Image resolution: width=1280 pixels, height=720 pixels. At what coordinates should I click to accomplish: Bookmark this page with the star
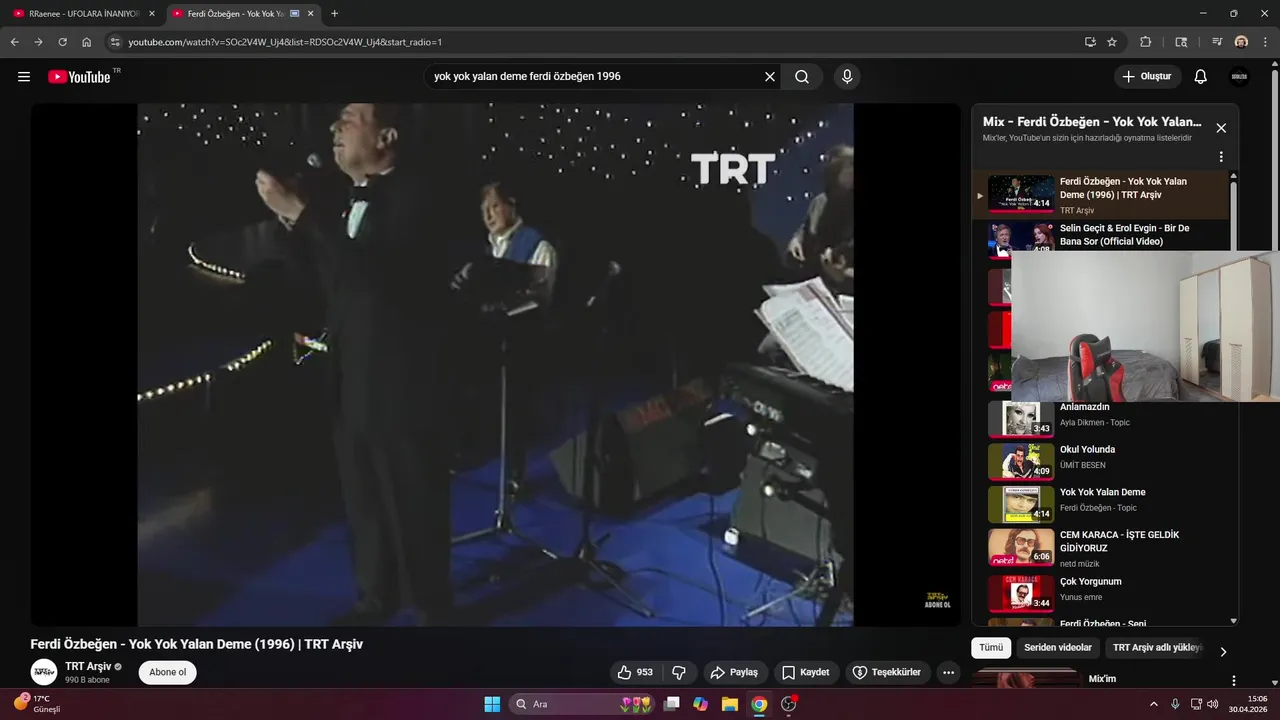[1112, 42]
